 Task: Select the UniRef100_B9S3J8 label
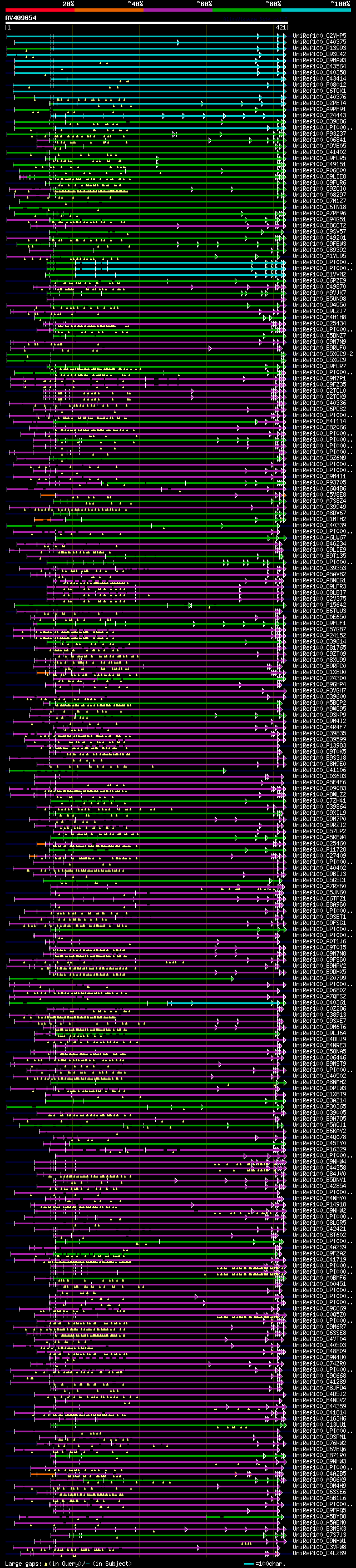click(x=319, y=757)
